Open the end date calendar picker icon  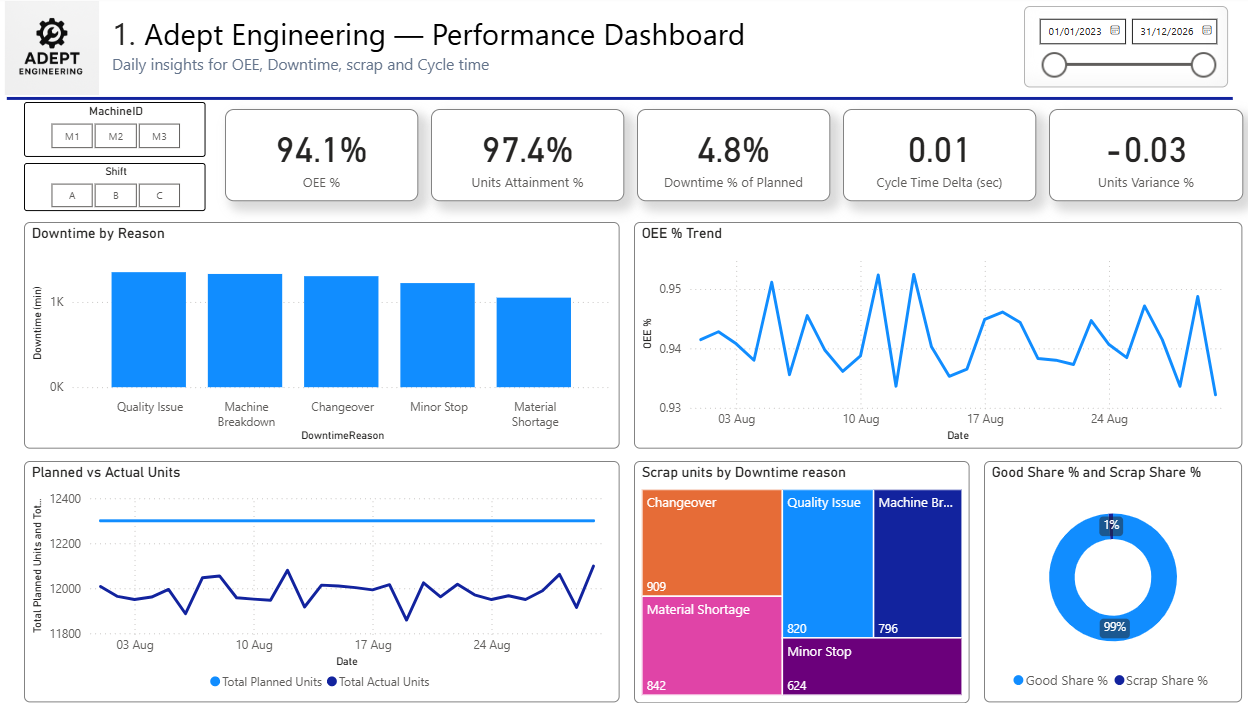tap(1207, 31)
